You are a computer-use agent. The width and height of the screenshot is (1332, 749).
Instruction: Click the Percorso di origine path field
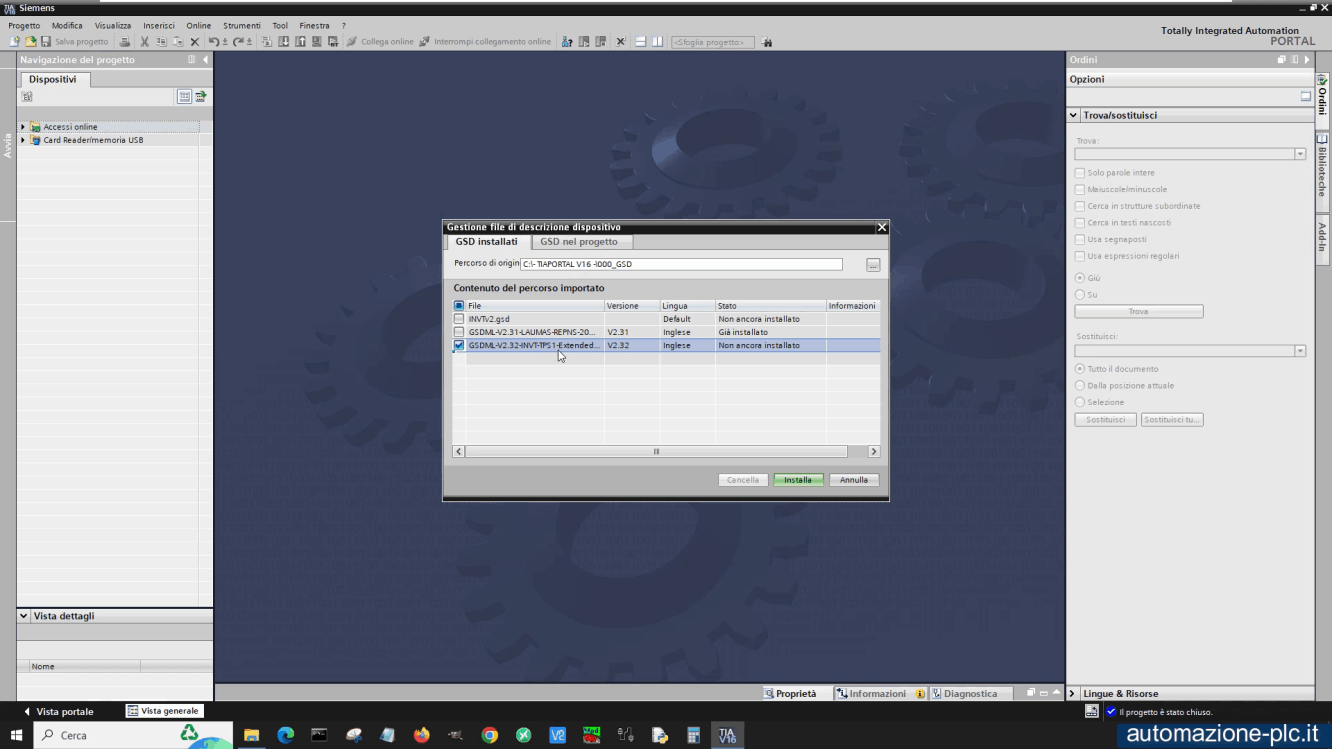click(x=681, y=265)
